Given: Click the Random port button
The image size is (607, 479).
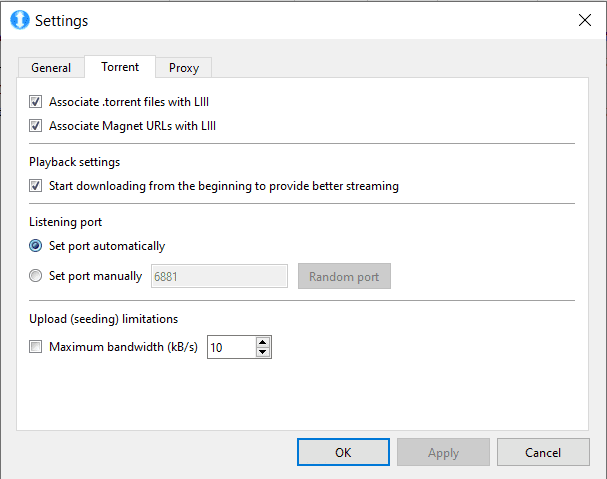Looking at the screenshot, I should (x=344, y=276).
